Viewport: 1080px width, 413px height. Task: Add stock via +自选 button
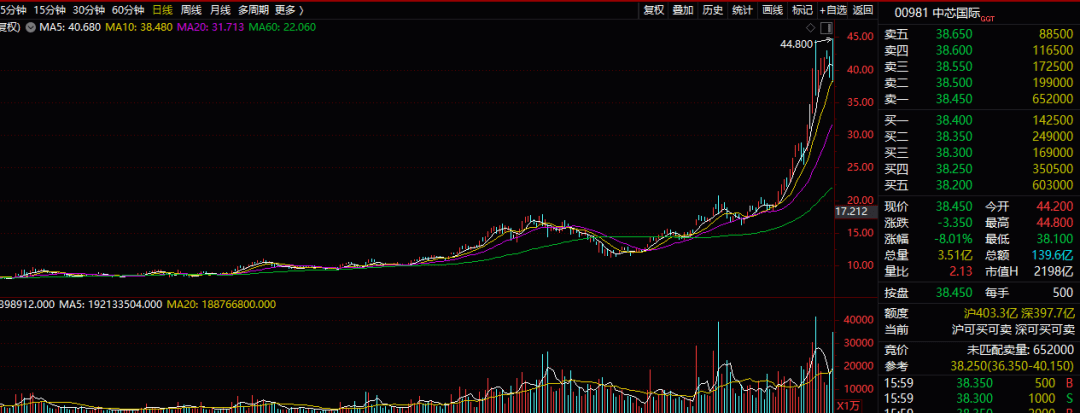click(833, 10)
